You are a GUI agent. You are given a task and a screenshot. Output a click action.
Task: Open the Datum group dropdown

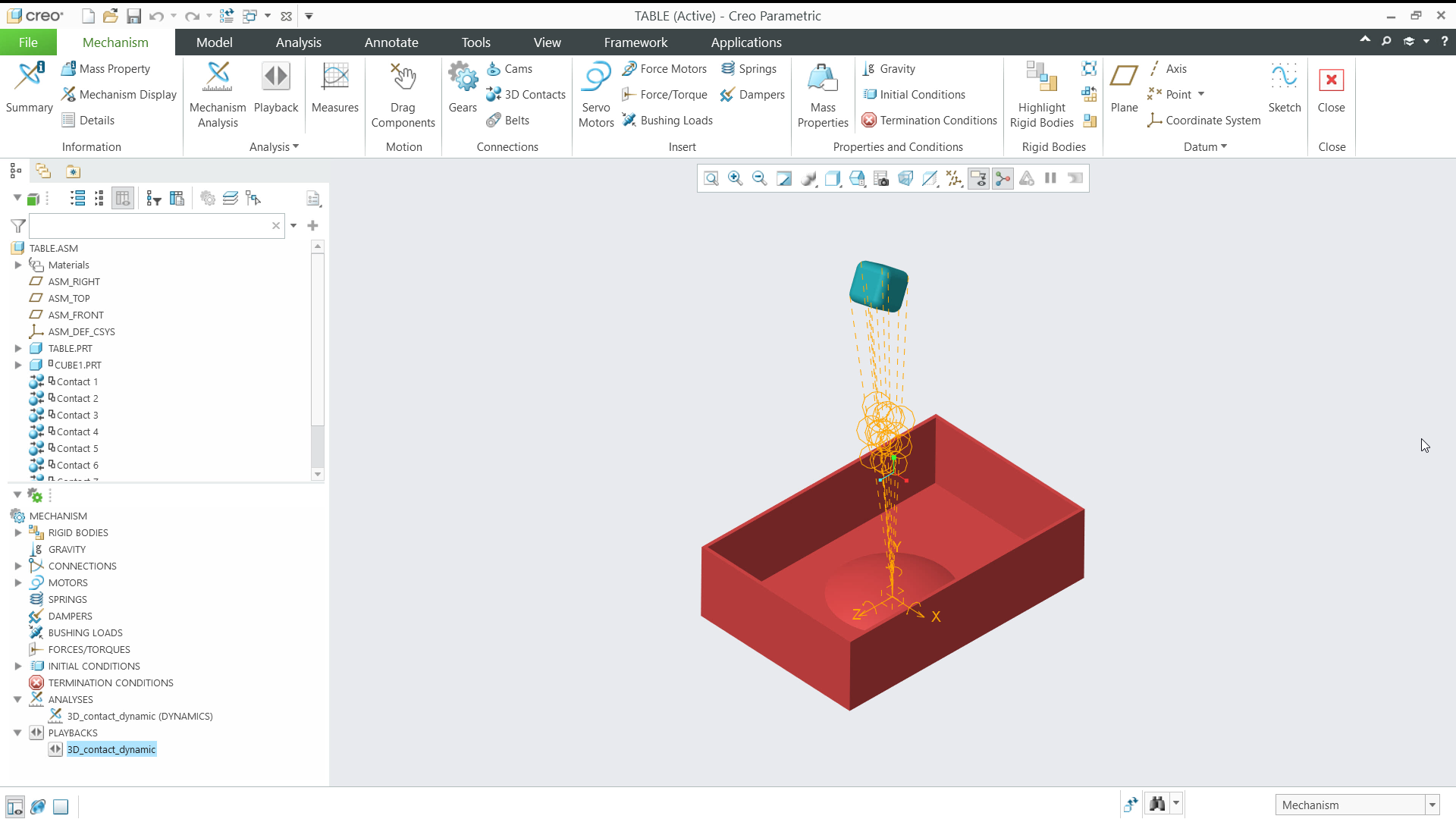pyautogui.click(x=1205, y=146)
